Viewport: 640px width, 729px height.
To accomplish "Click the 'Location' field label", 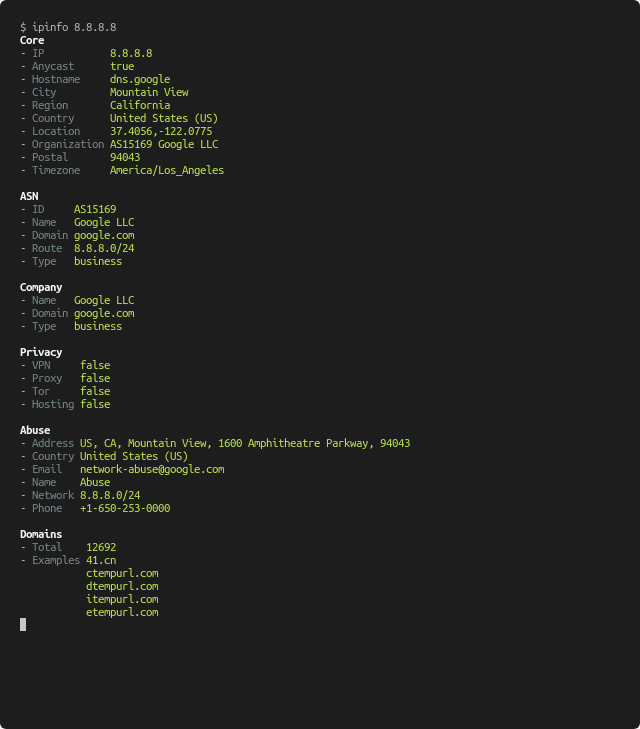I will (56, 132).
